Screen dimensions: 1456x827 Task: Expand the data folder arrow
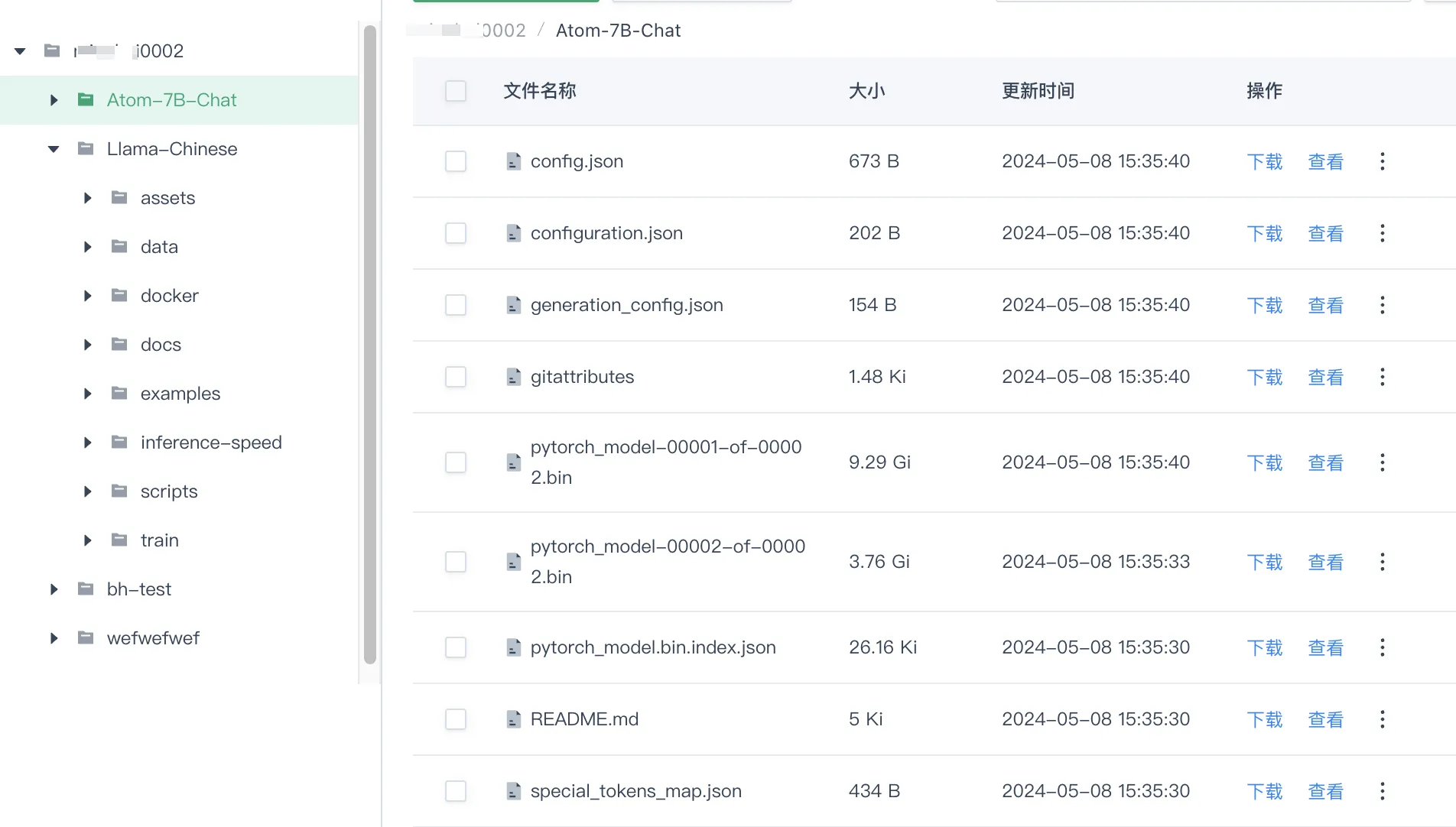[x=87, y=247]
